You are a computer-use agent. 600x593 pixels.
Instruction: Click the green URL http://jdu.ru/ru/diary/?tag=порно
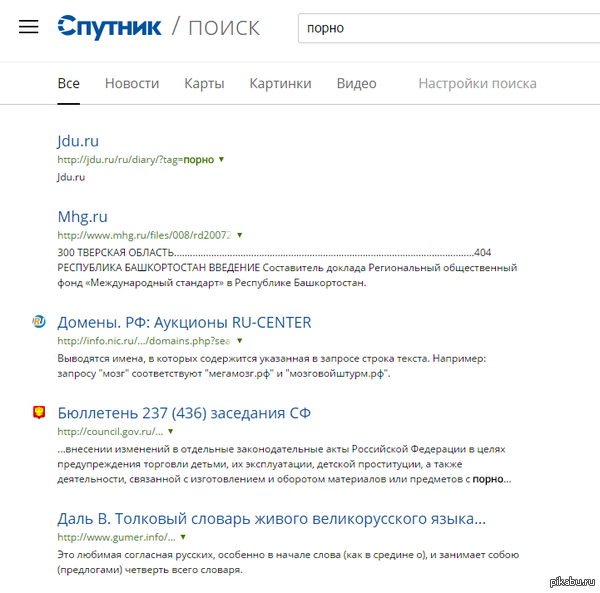[x=135, y=160]
